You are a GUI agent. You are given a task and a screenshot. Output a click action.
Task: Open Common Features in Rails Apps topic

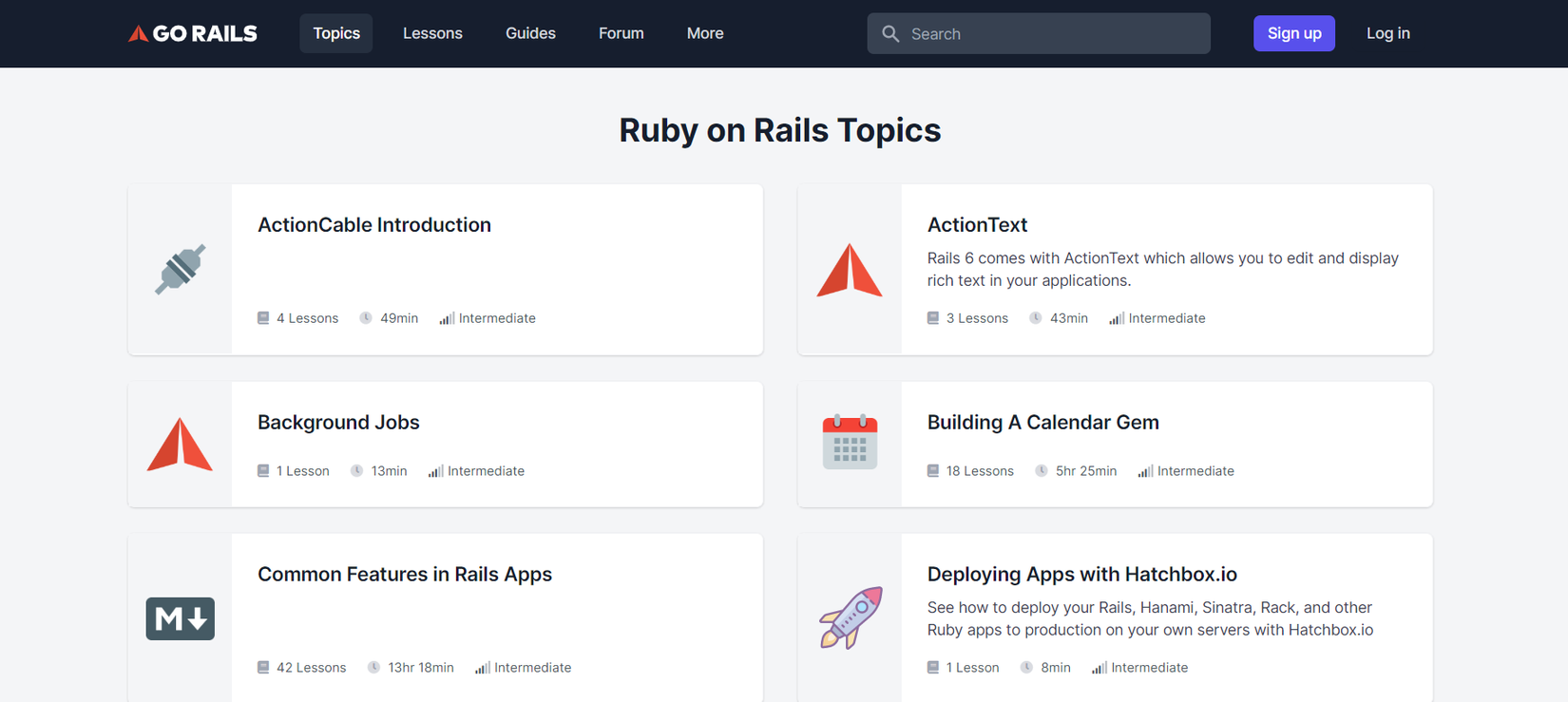tap(405, 575)
